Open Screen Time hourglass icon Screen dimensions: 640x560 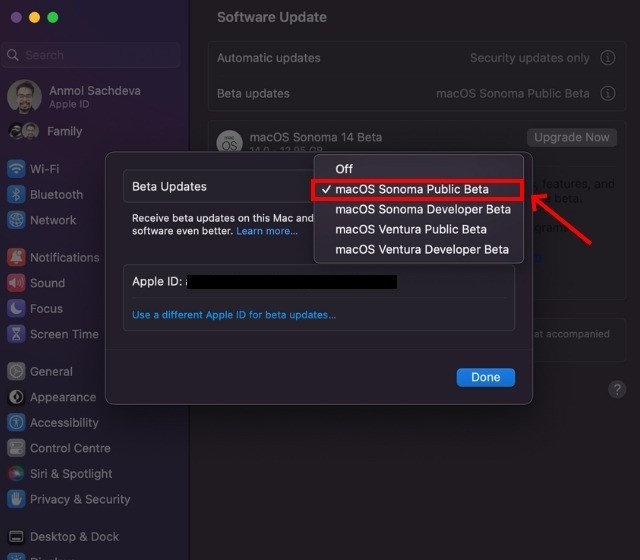16,334
